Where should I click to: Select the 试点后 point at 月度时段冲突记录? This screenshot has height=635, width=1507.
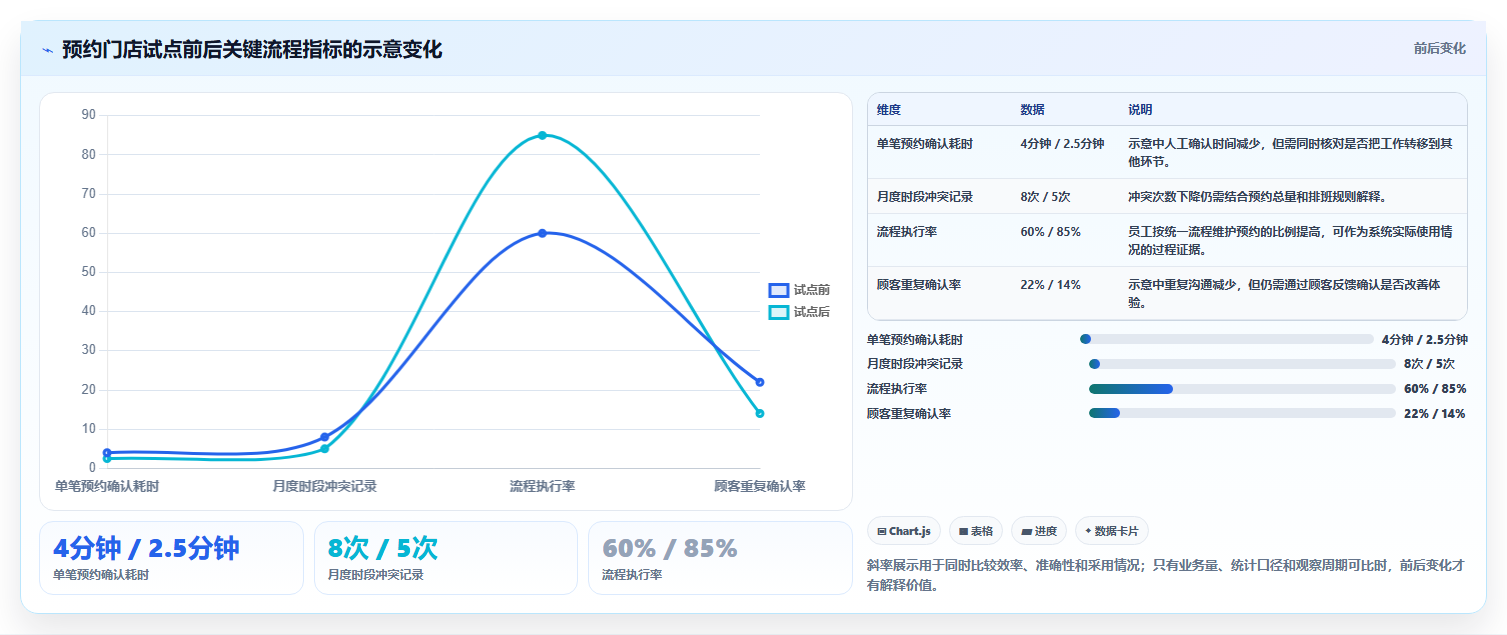pos(324,449)
